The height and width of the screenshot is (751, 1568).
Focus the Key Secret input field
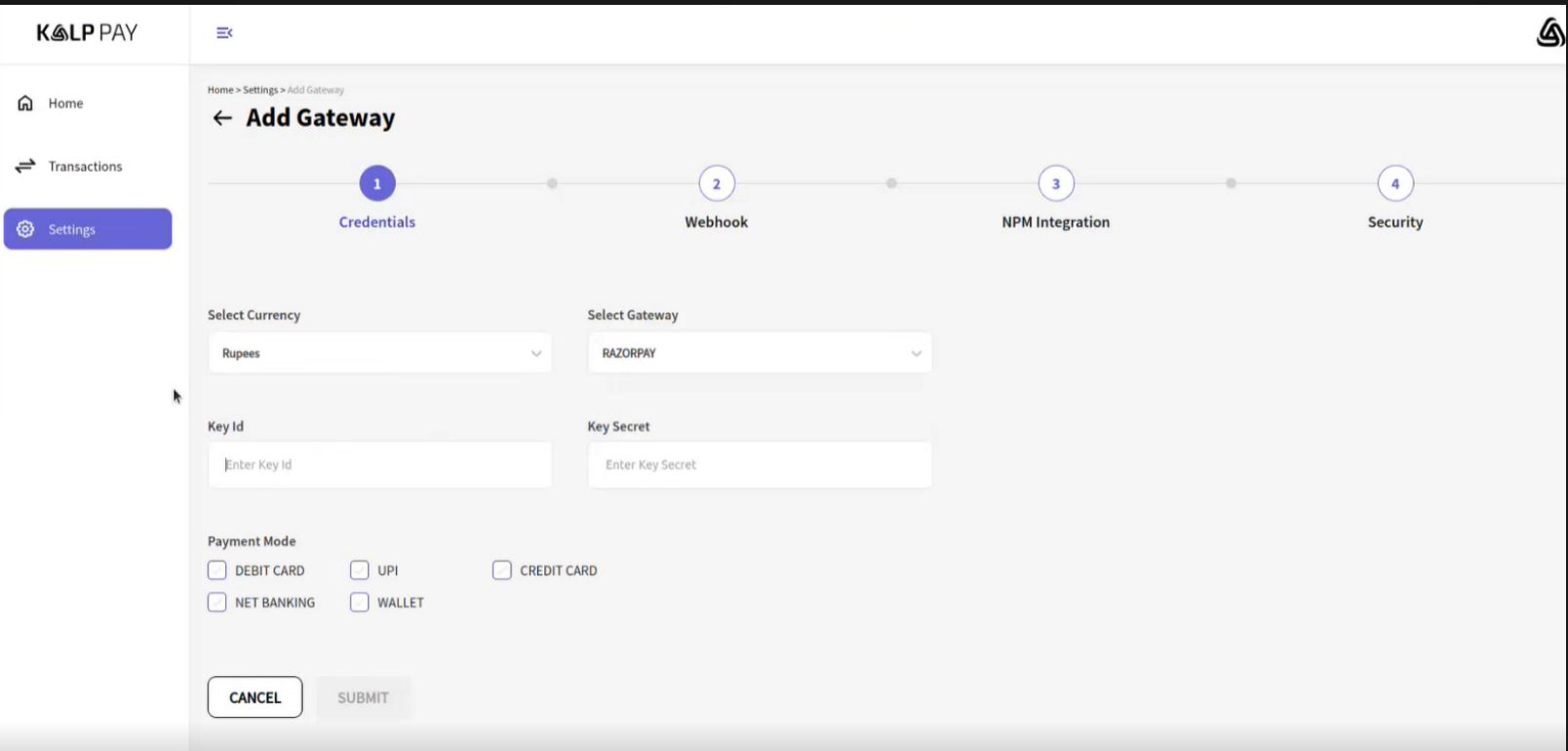coord(760,465)
